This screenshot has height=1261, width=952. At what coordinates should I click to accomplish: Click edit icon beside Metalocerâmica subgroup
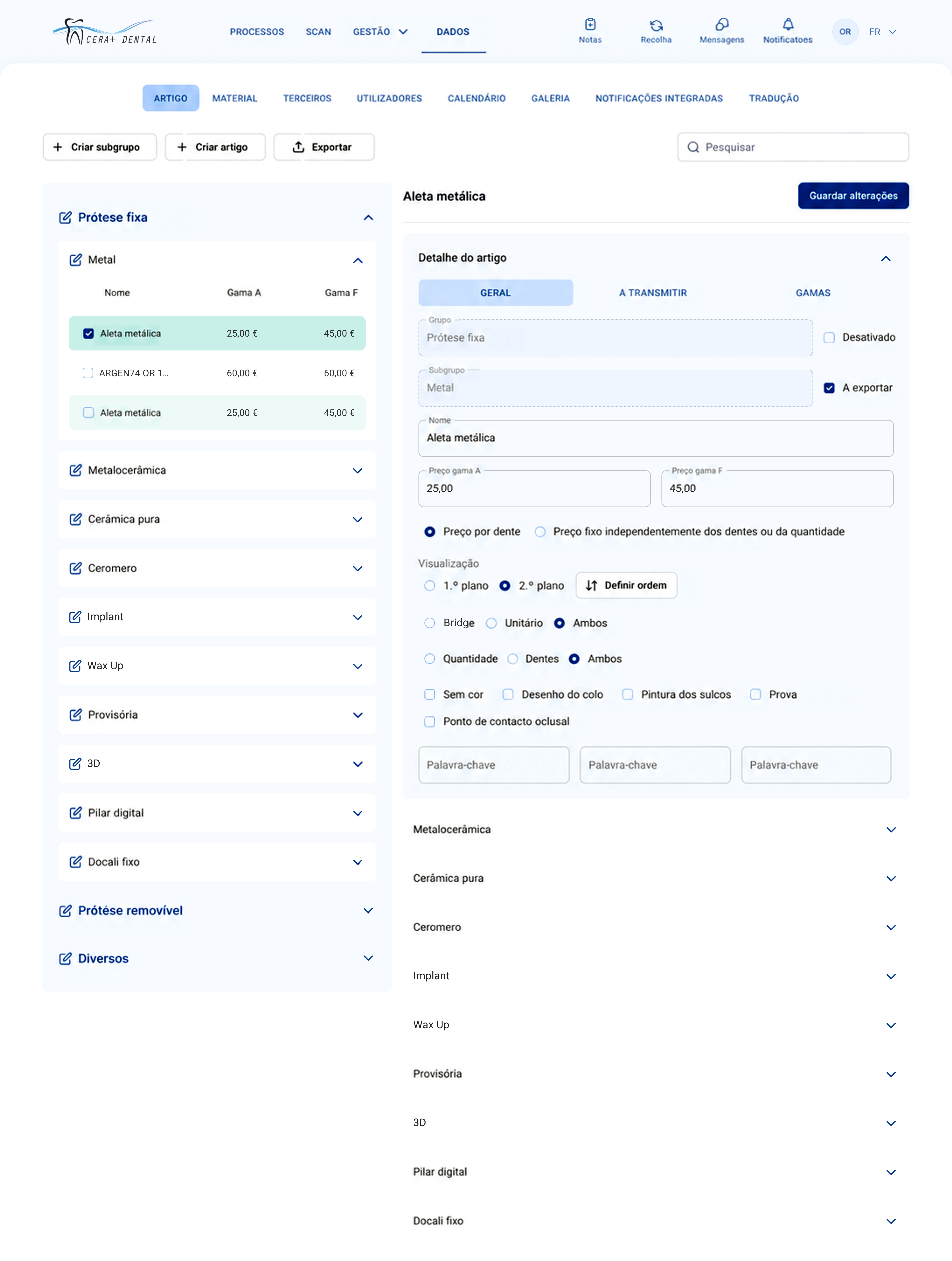75,470
